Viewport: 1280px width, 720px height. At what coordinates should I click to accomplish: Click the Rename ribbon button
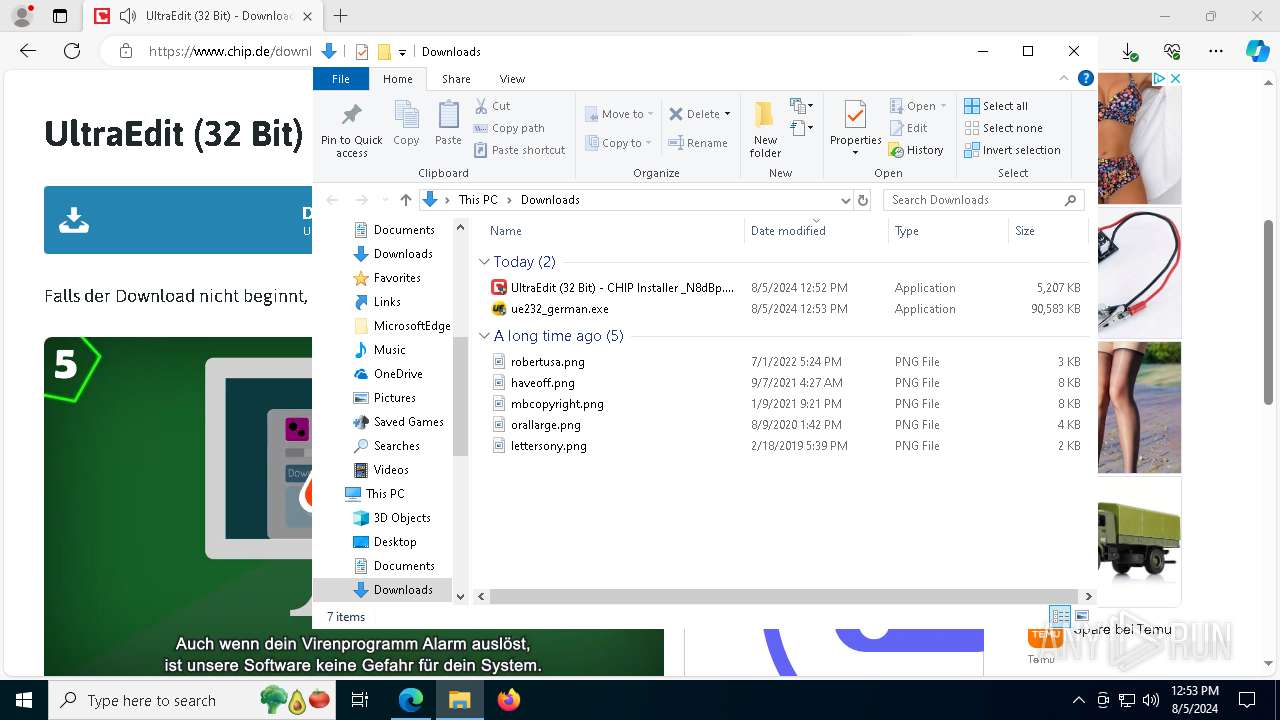click(x=698, y=143)
